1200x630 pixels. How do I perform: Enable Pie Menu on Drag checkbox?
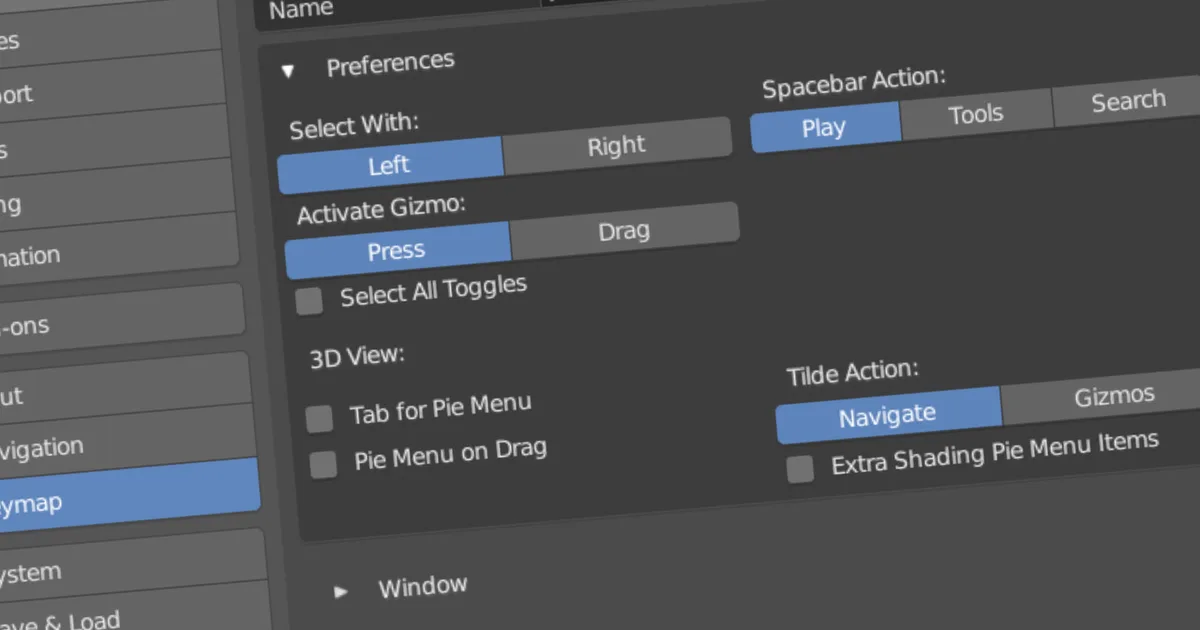pyautogui.click(x=323, y=465)
